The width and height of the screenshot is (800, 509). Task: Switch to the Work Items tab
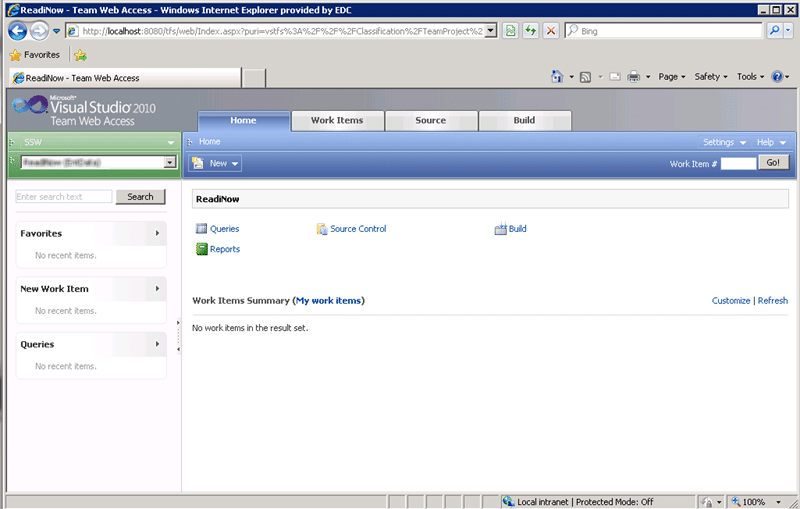pyautogui.click(x=337, y=121)
